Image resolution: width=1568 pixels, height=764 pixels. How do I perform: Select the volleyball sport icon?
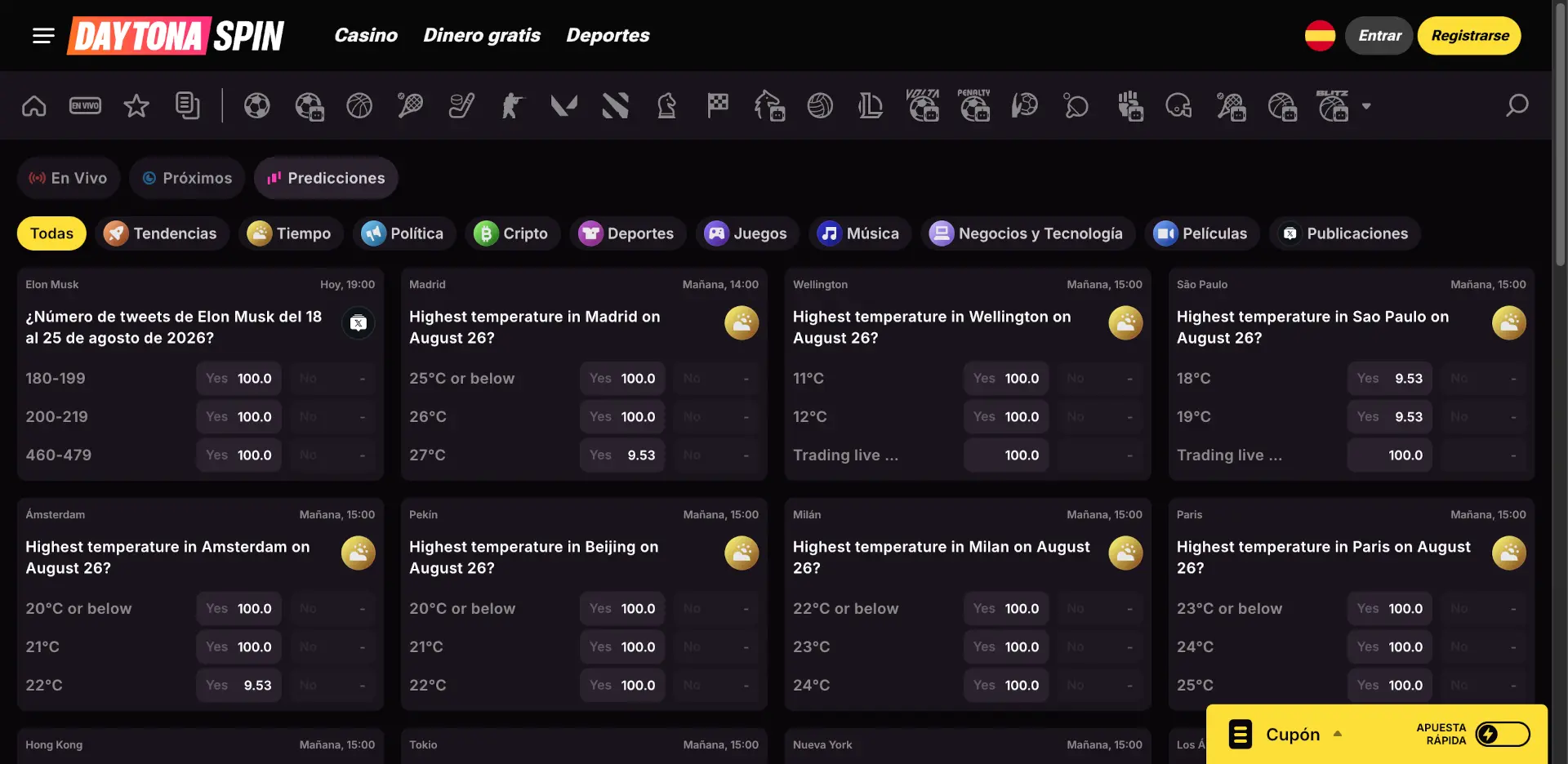tap(820, 105)
